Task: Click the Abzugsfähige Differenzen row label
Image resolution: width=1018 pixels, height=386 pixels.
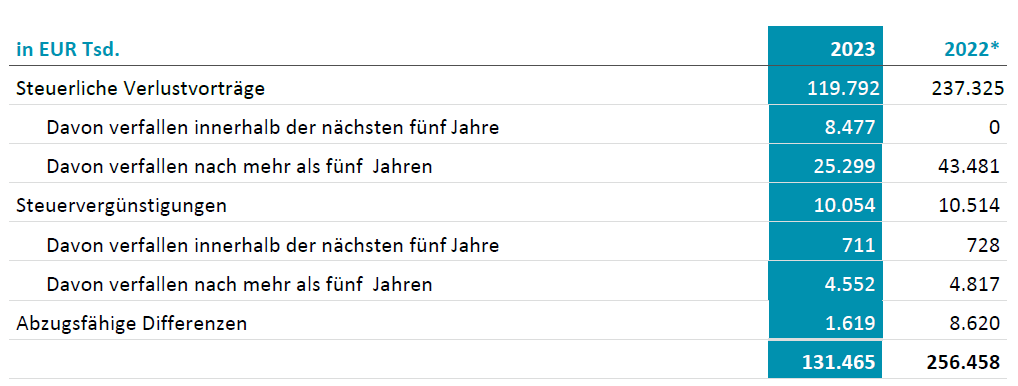Action: tap(132, 323)
